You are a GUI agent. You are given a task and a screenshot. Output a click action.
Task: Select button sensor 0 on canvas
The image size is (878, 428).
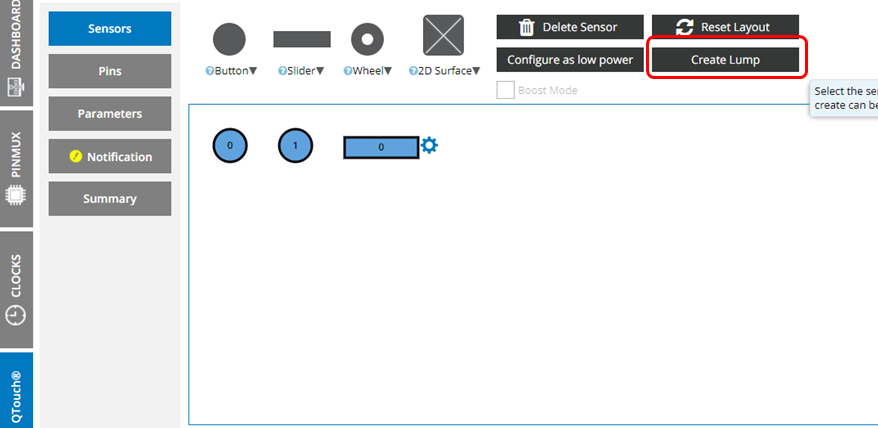point(230,146)
